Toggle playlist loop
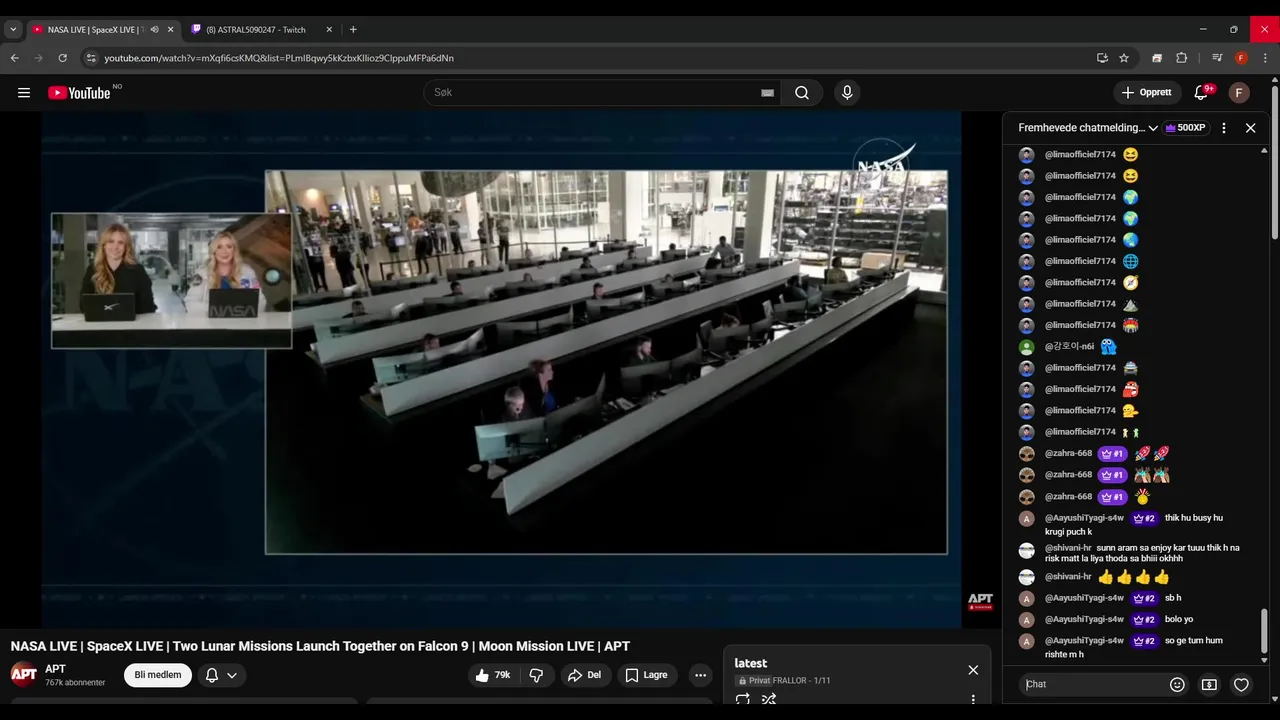 [742, 699]
